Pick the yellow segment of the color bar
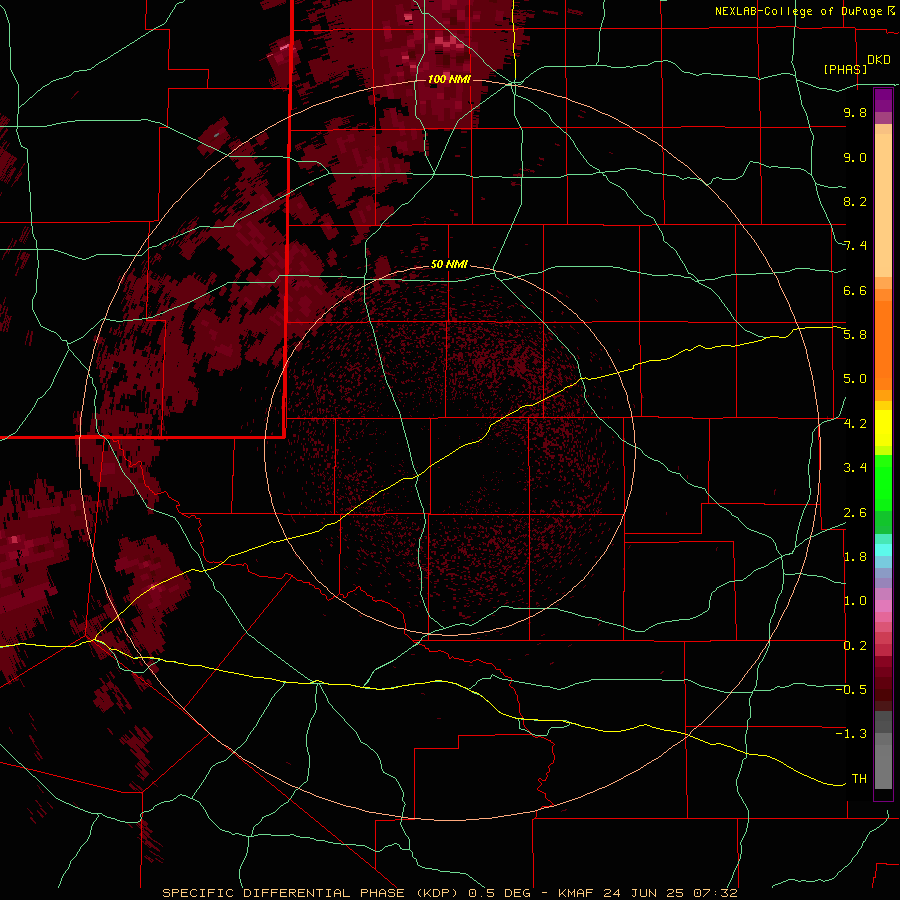Viewport: 900px width, 900px height. (883, 428)
